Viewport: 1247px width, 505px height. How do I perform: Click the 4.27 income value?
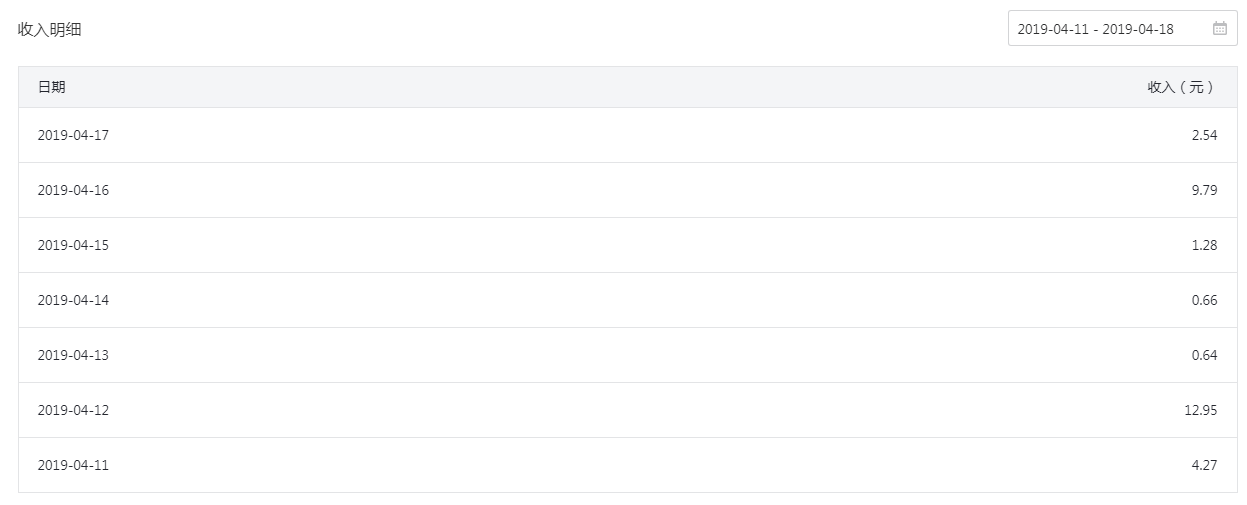pos(1204,465)
